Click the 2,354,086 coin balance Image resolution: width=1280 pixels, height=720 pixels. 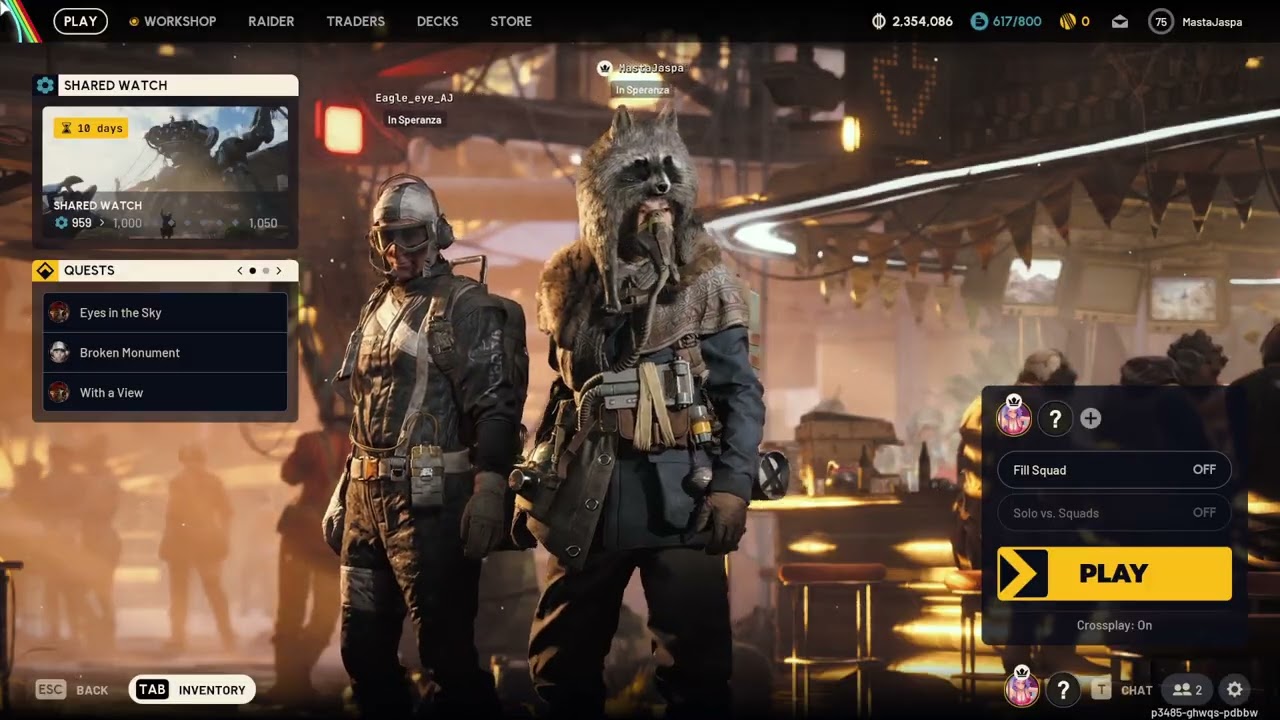point(922,21)
